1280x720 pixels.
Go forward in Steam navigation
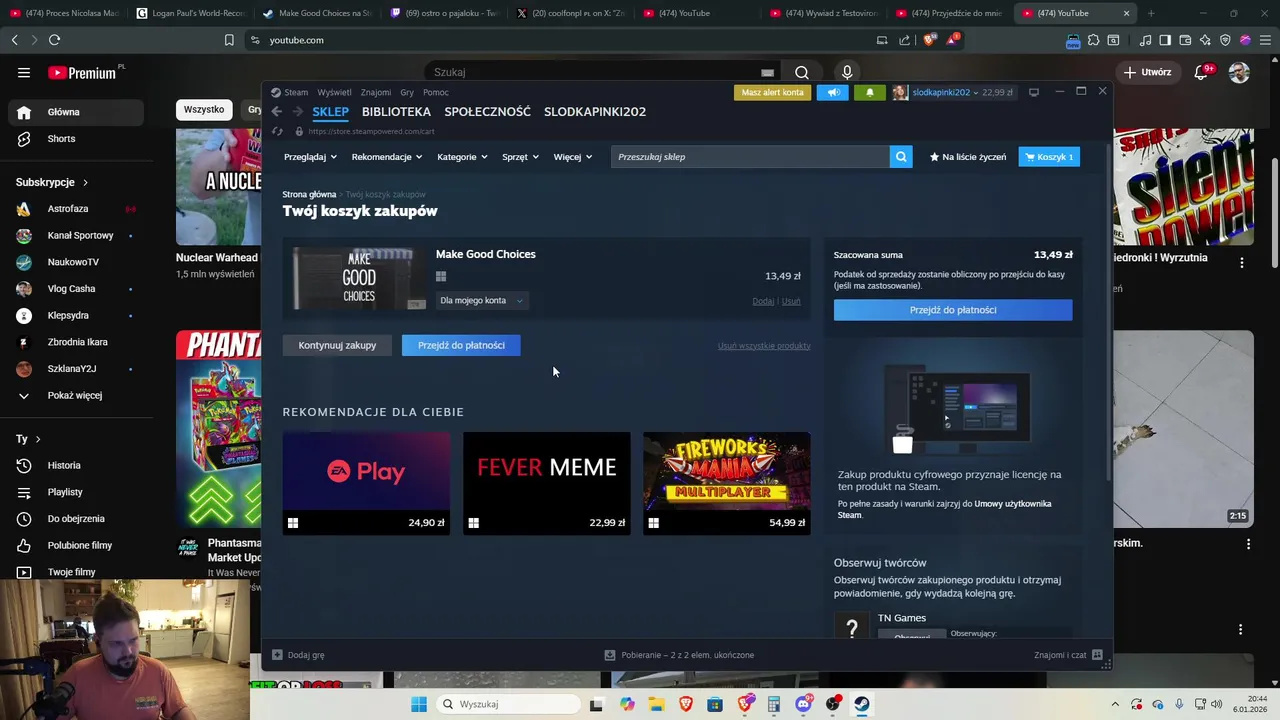(x=297, y=112)
